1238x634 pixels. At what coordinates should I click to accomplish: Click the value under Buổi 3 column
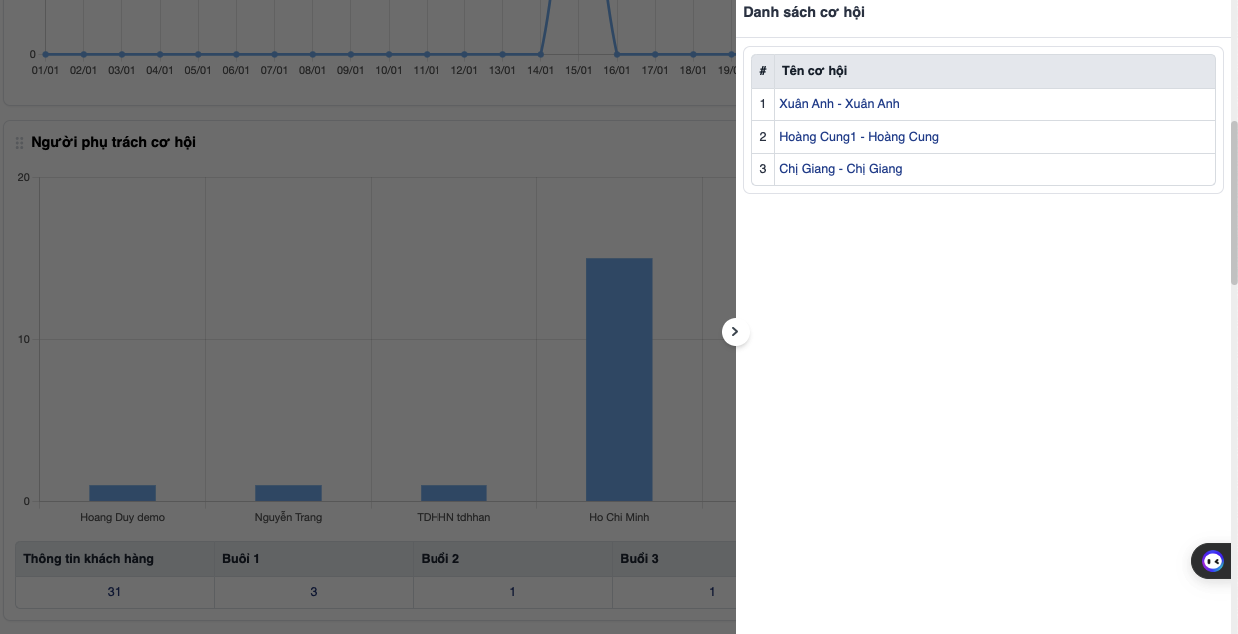click(711, 592)
